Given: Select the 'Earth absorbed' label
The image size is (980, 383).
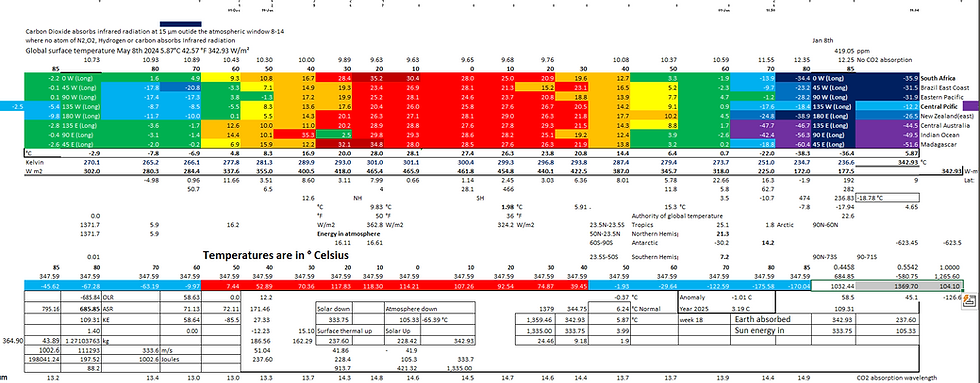Looking at the screenshot, I should pos(761,319).
